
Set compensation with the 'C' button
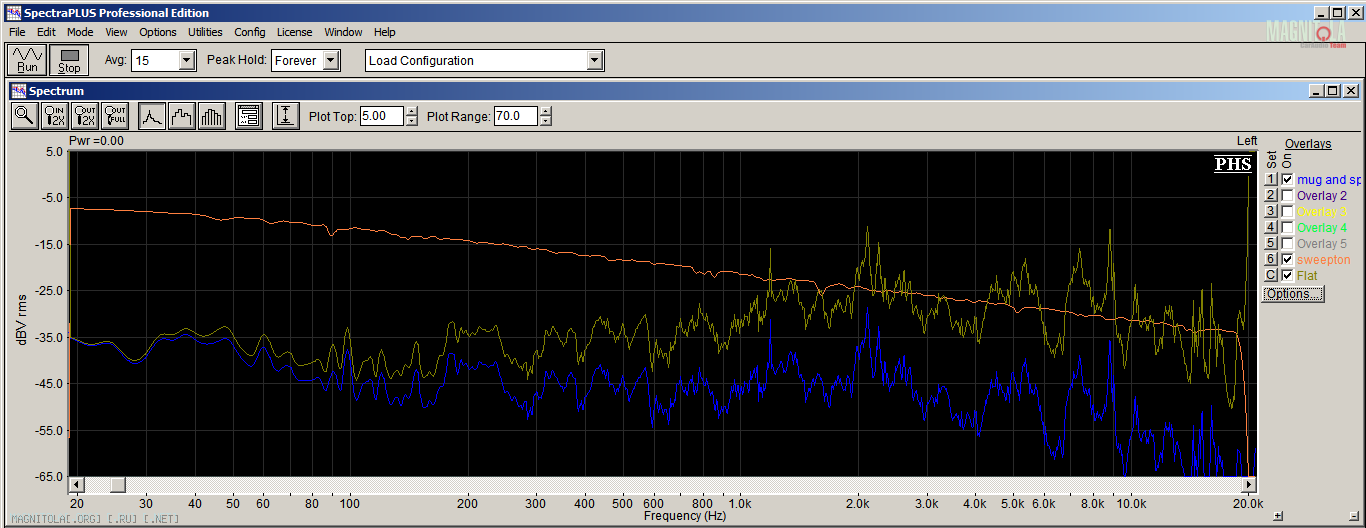click(x=1270, y=275)
